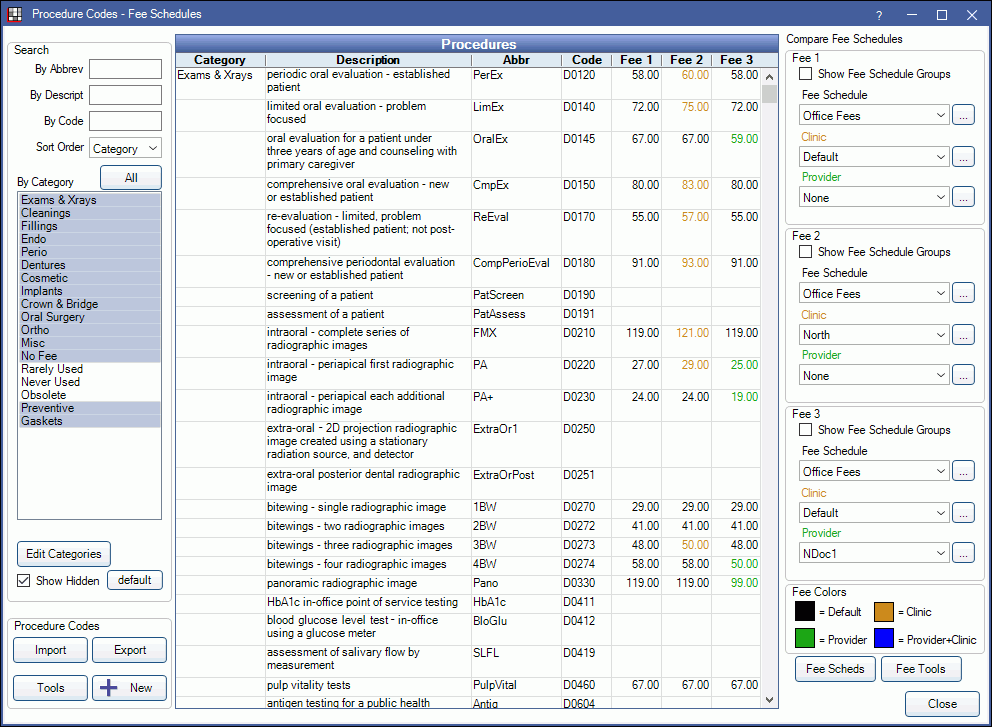Enable Show Fee Schedule Groups for Fee 1
This screenshot has height=727, width=992.
click(806, 74)
